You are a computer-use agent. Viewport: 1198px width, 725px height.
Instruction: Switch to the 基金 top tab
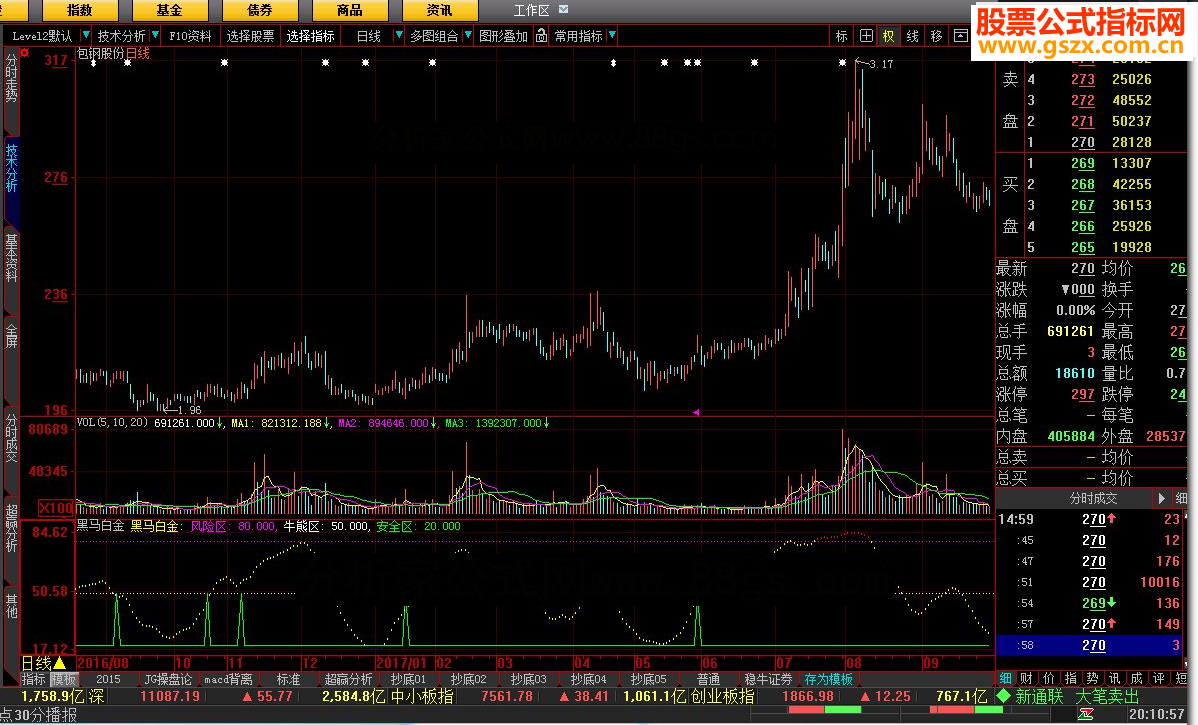[x=170, y=11]
